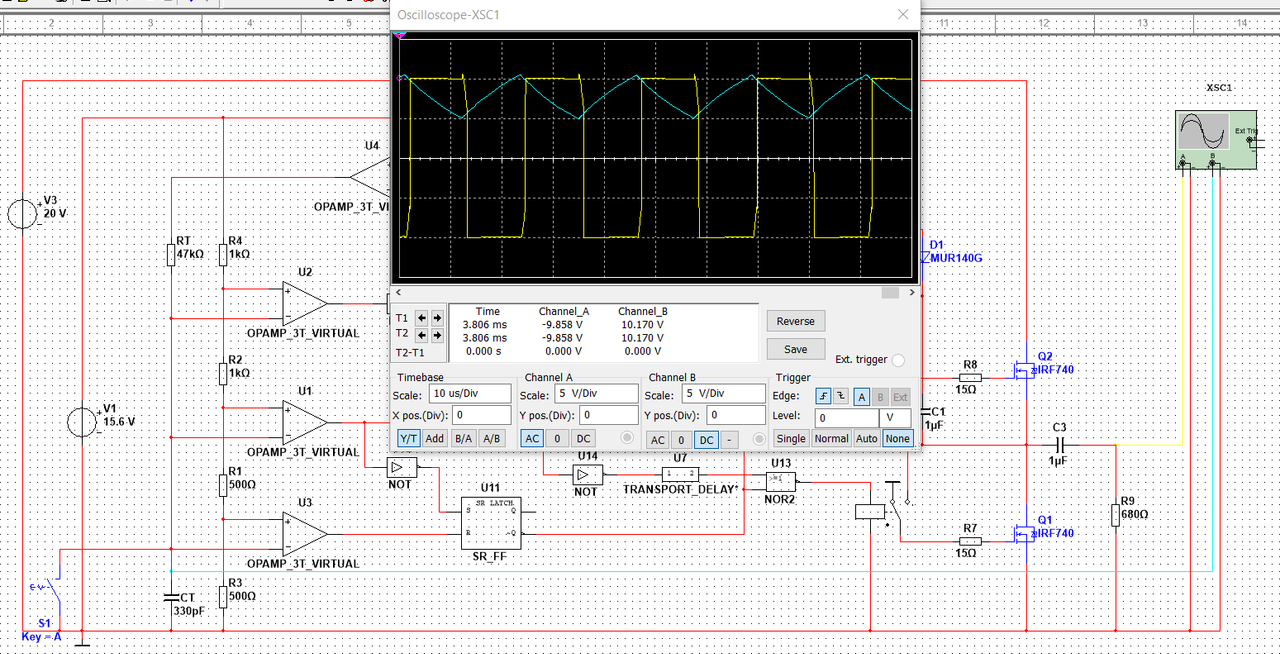The image size is (1280, 654).
Task: Select the XSC1 oscilloscope instrument icon
Action: point(1214,141)
